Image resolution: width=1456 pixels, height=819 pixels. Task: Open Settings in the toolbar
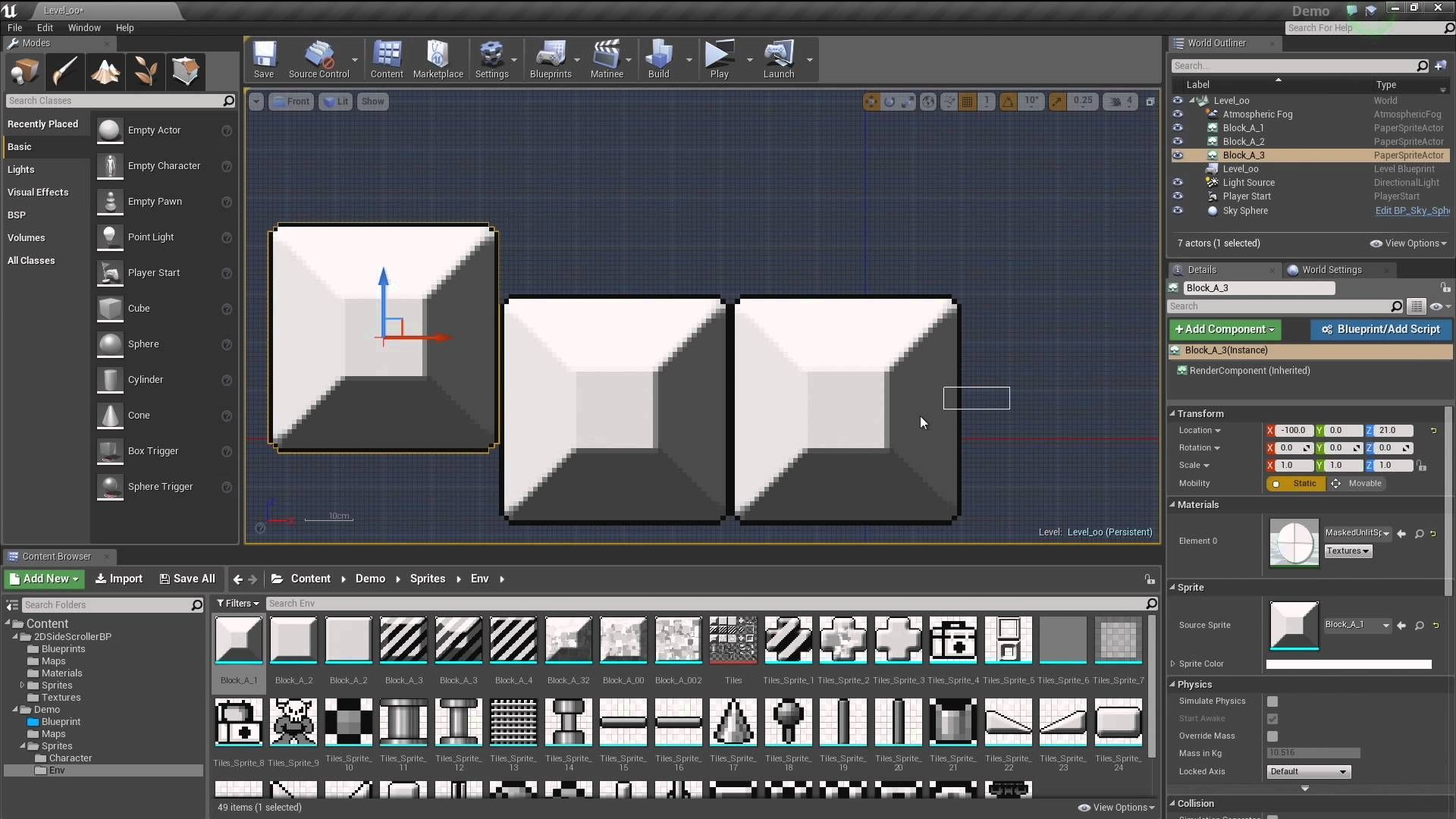pyautogui.click(x=491, y=59)
